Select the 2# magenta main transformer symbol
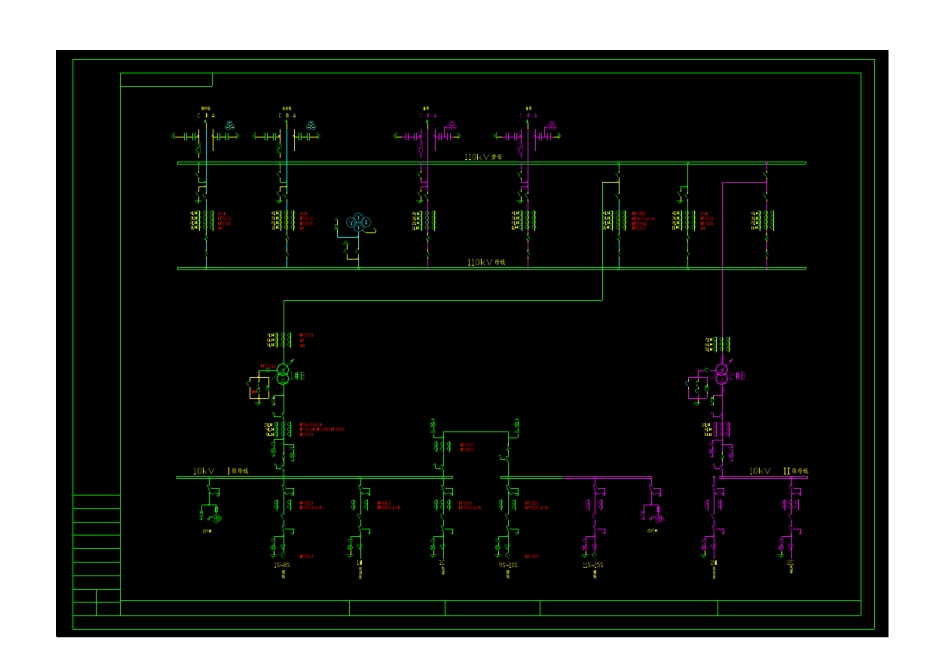950x672 pixels. pos(722,374)
